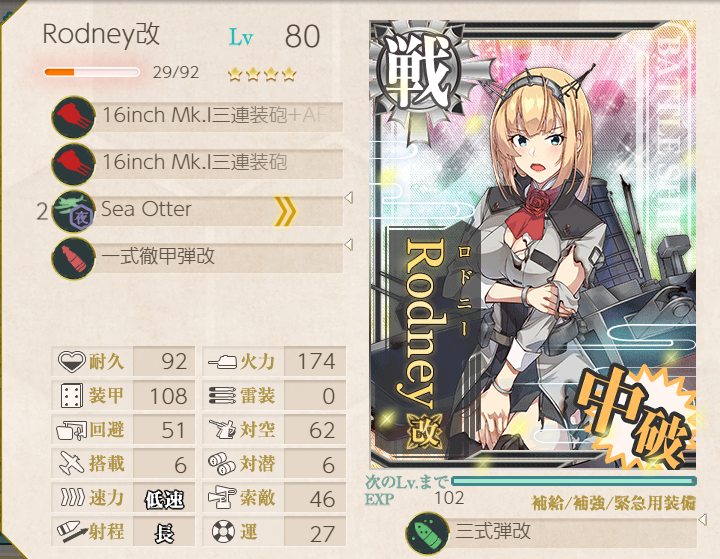Click the 補給/補強/緊急用装備 label
The height and width of the screenshot is (559, 720).
tap(613, 503)
